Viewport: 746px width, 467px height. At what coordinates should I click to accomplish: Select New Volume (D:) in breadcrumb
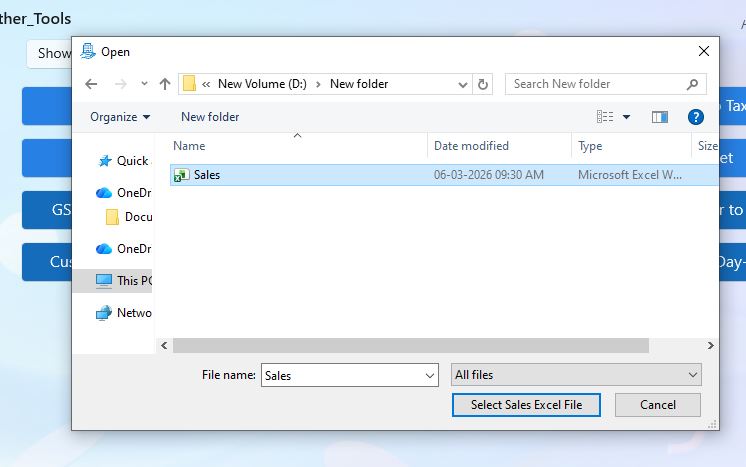[x=262, y=84]
